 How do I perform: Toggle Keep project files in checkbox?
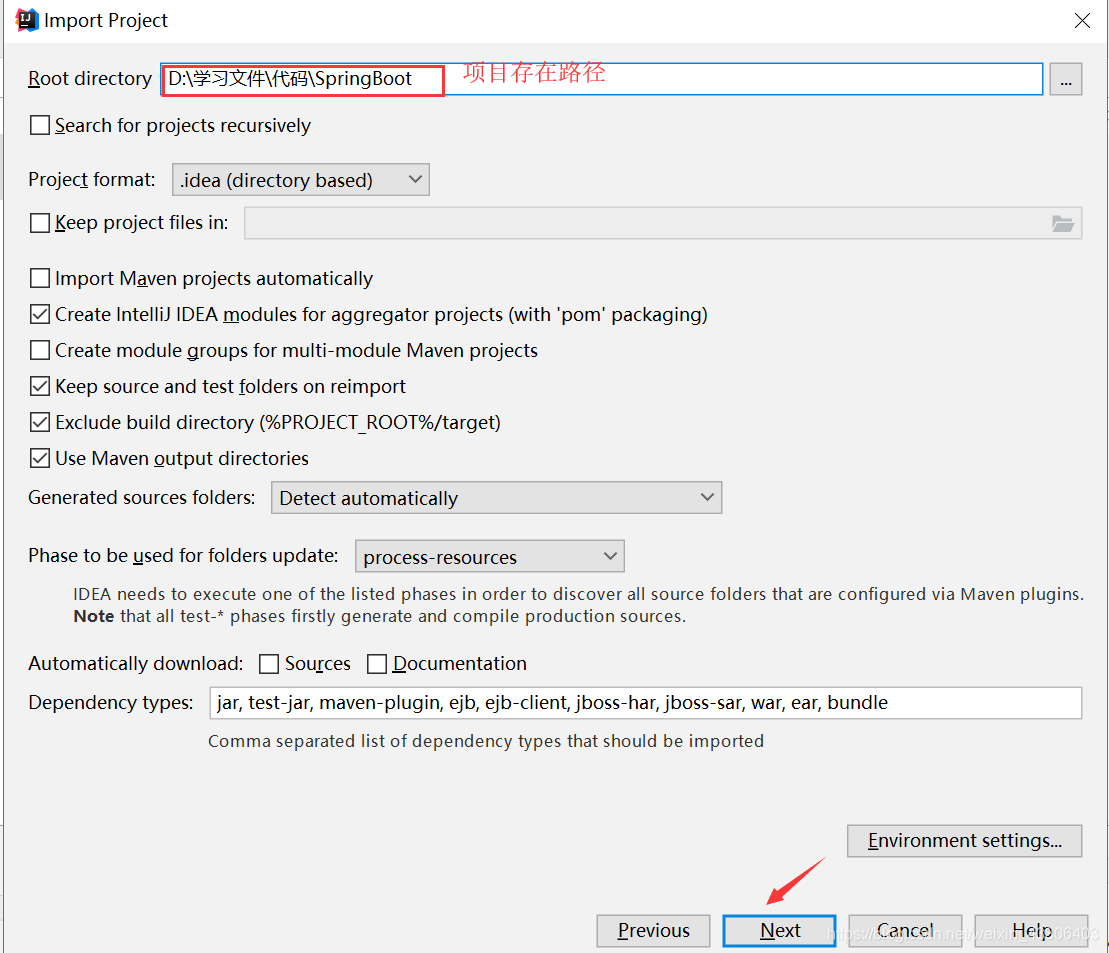(x=40, y=223)
